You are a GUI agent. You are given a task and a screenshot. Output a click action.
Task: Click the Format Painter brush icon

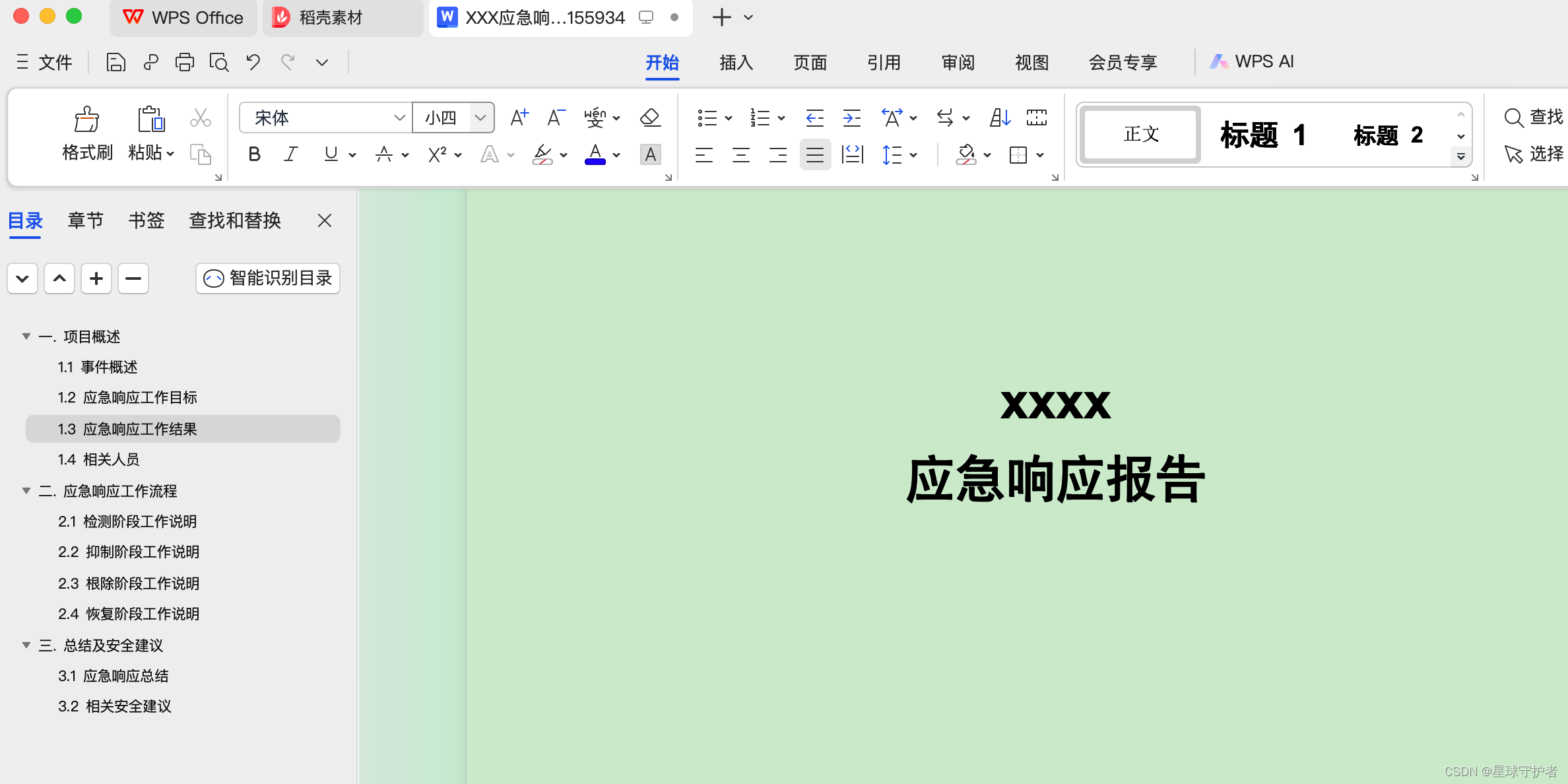tap(86, 120)
